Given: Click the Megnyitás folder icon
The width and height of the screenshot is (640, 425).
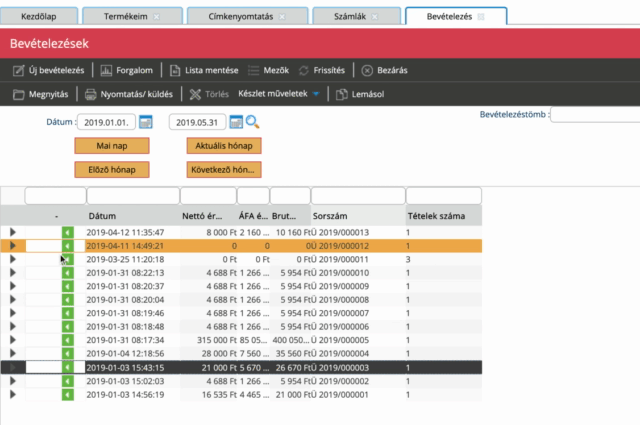Looking at the screenshot, I should pyautogui.click(x=18, y=94).
